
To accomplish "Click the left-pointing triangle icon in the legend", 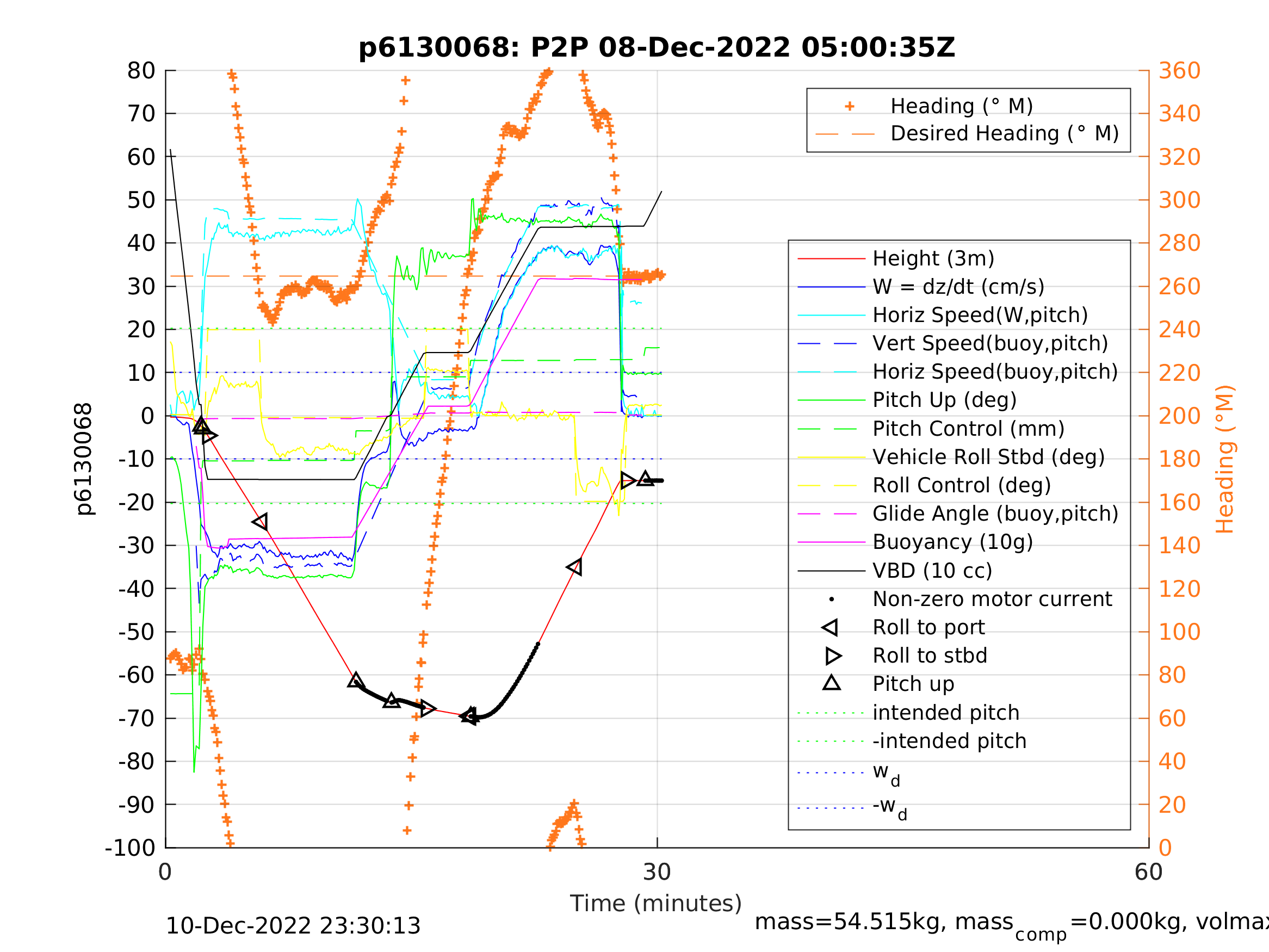I will pos(830,627).
